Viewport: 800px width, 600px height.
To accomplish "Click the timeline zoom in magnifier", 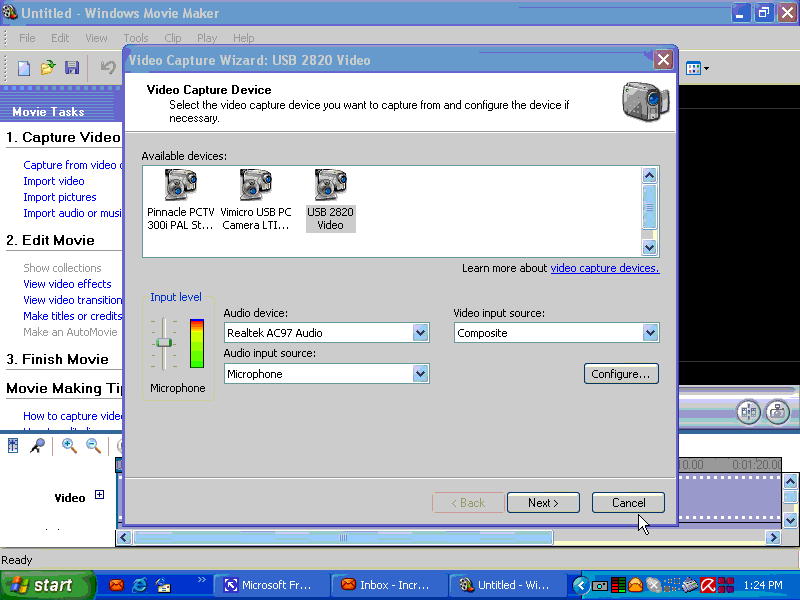I will click(x=69, y=446).
